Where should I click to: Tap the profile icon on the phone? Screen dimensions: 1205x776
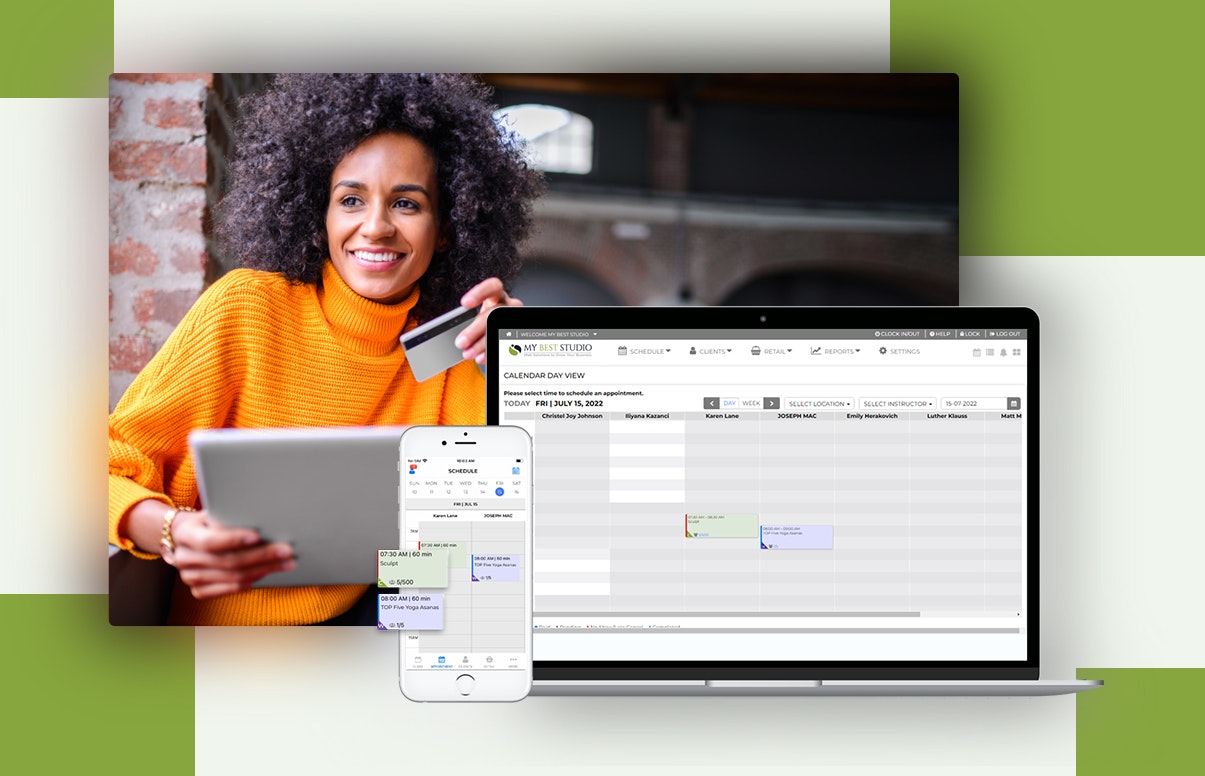pos(413,470)
